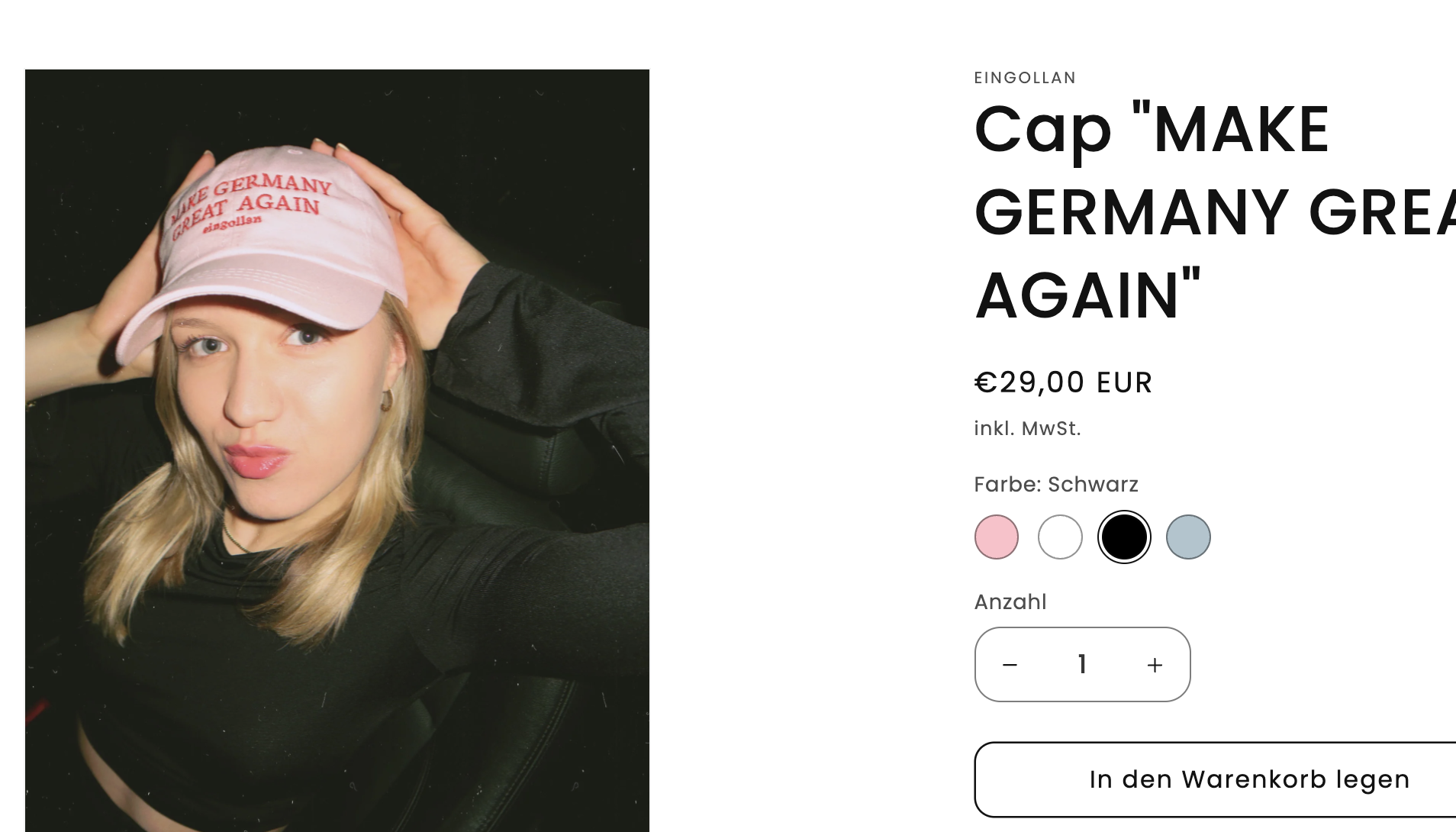Click the €29,00 EUR price

(1063, 382)
